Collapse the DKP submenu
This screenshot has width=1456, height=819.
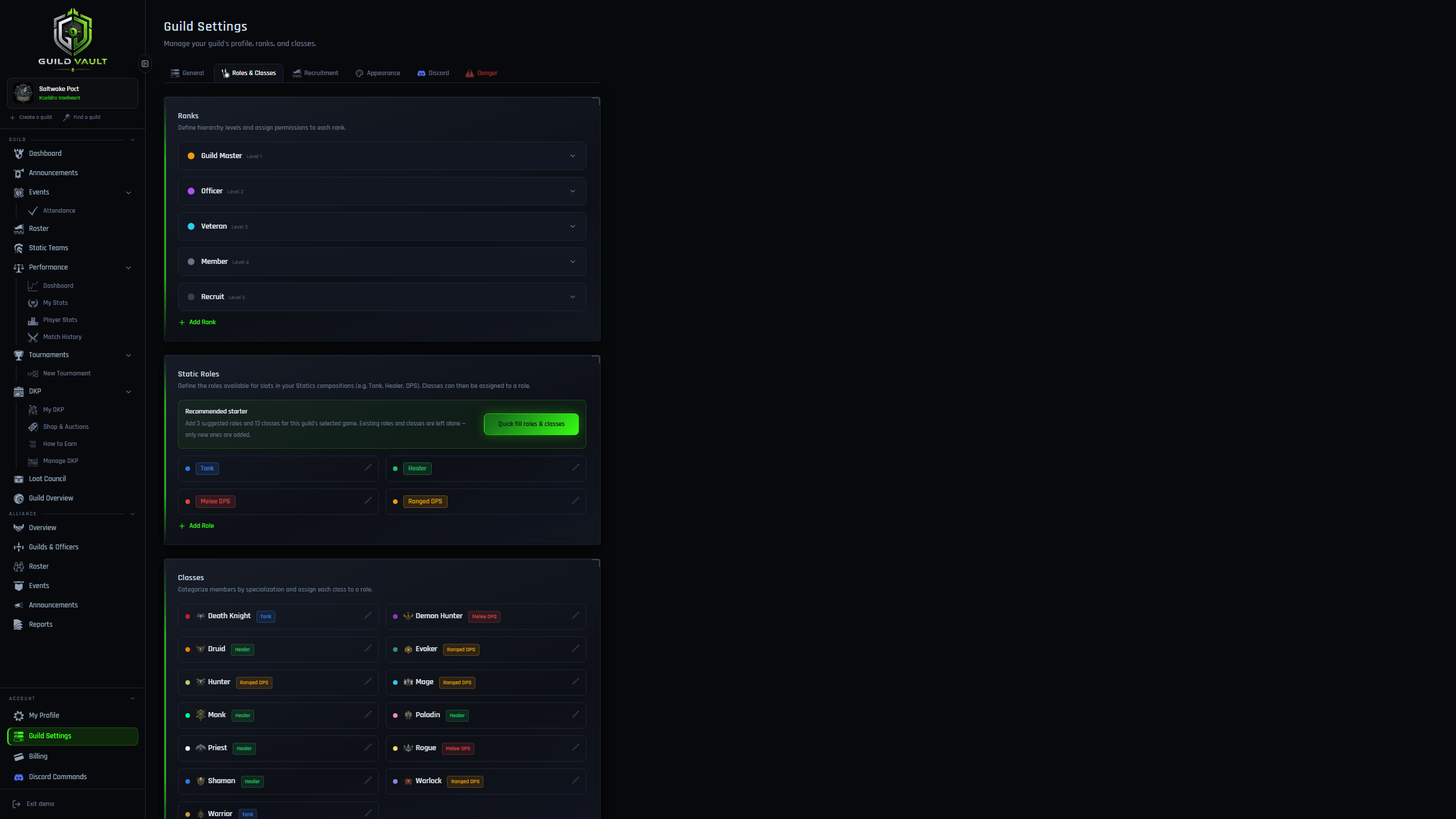(129, 392)
